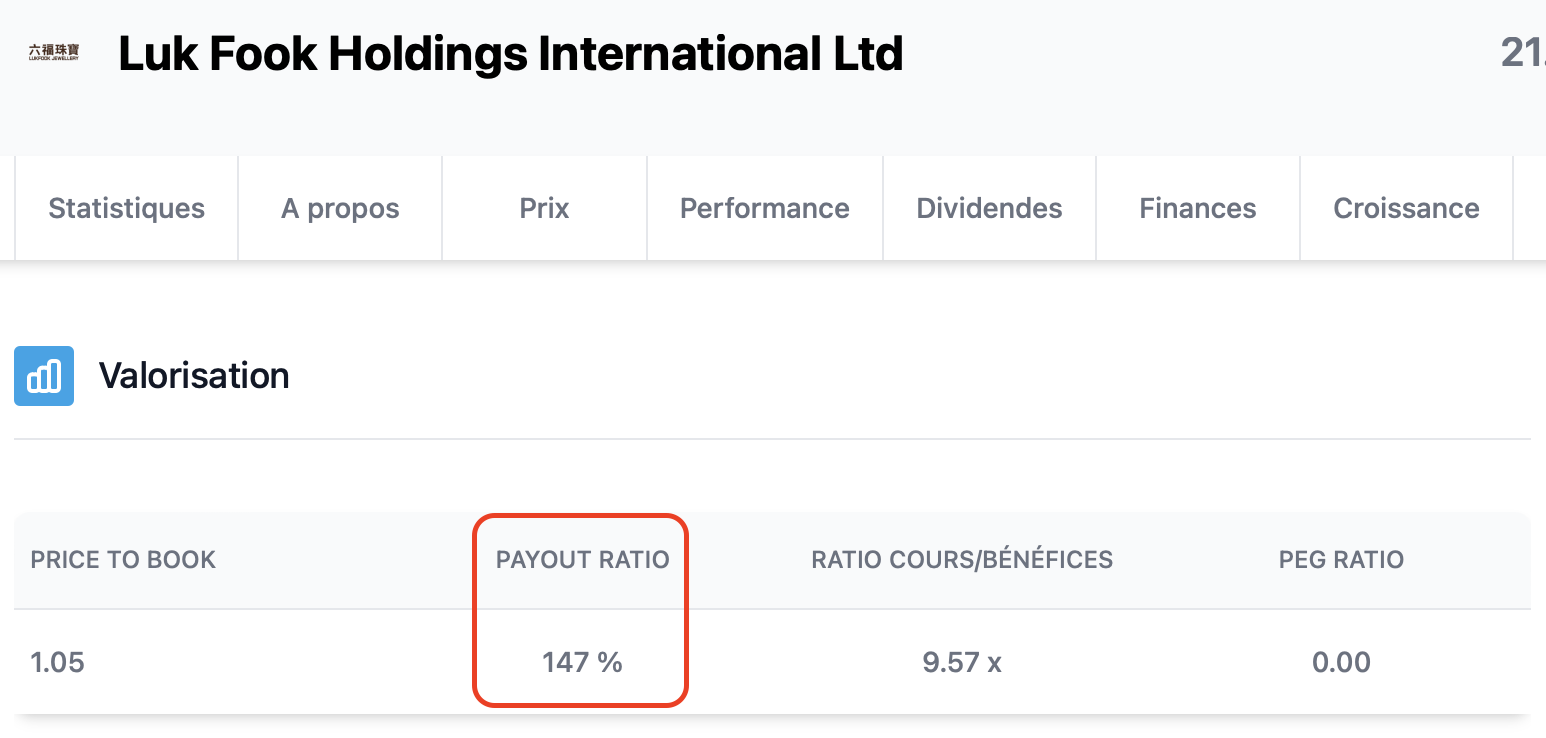
Task: Select the 9.57 x earnings ratio value
Action: click(x=962, y=662)
